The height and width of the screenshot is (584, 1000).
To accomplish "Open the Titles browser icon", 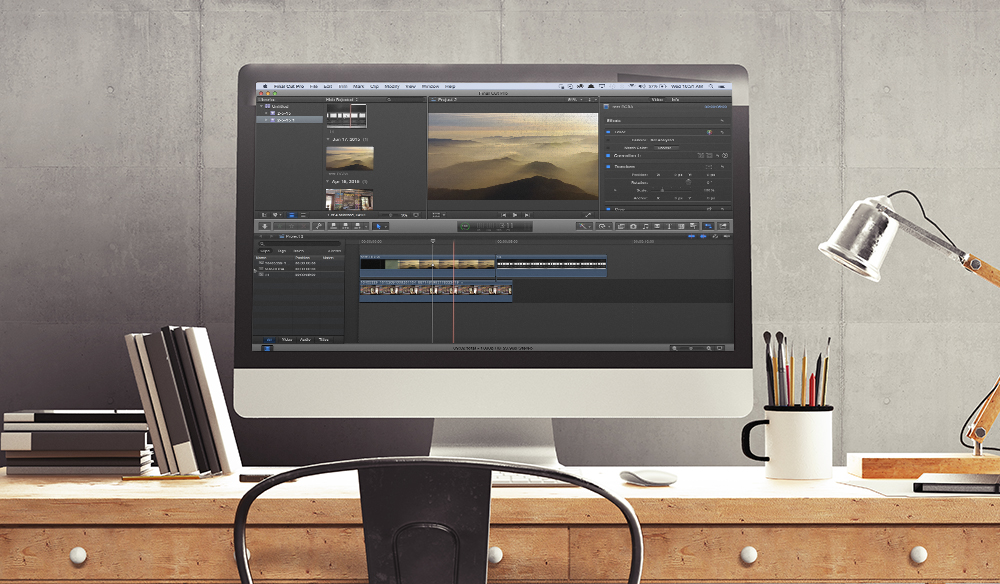I will tap(669, 228).
